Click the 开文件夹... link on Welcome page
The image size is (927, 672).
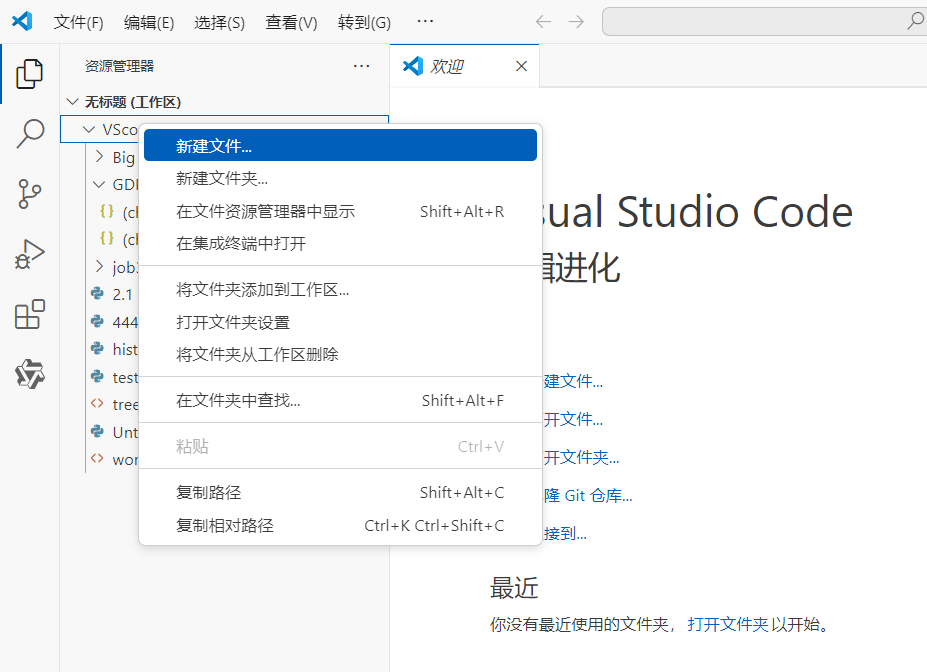(581, 457)
